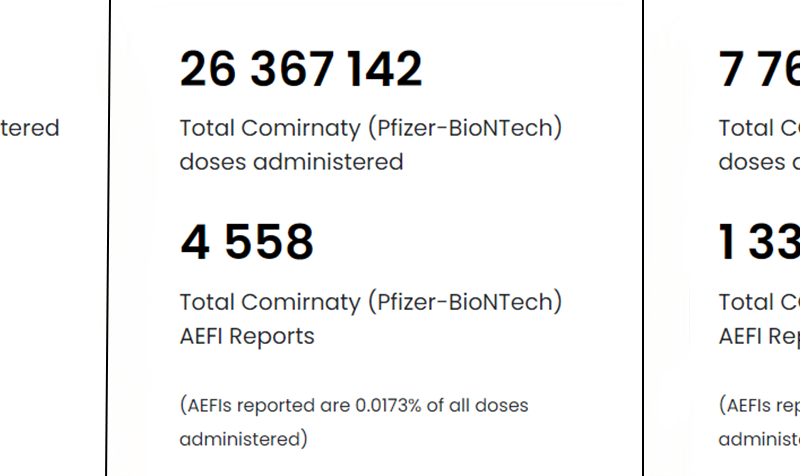Click the 4 558 AEFI reports figure
800x476 pixels.
(x=247, y=243)
